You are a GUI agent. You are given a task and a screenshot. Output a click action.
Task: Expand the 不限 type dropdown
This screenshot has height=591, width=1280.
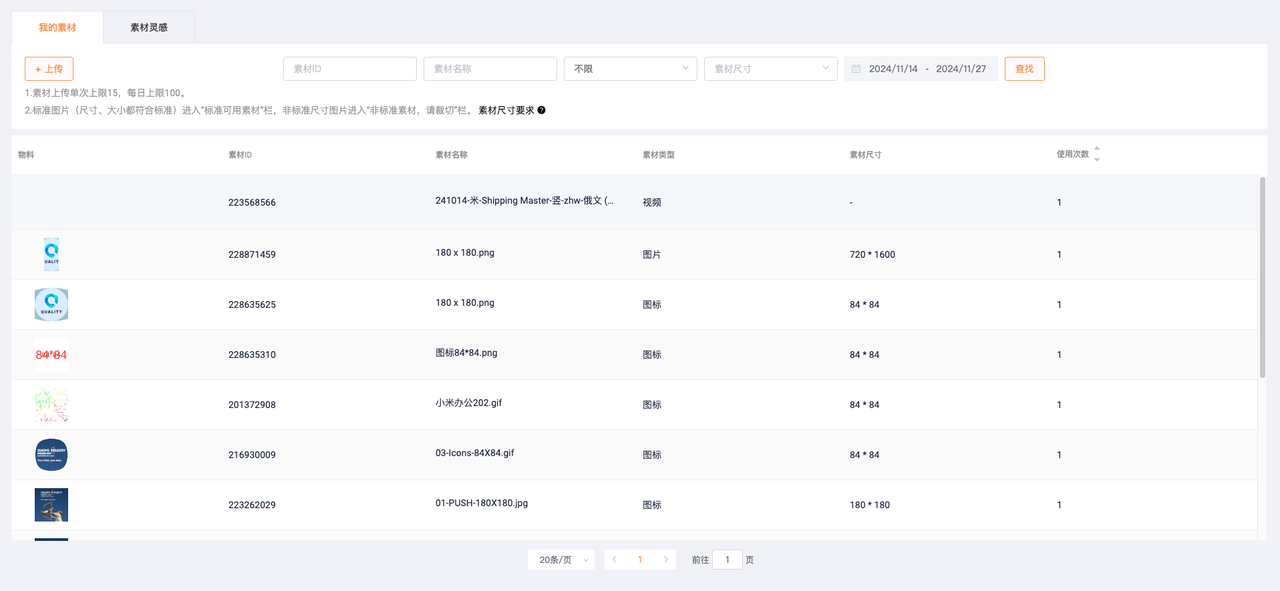tap(630, 69)
